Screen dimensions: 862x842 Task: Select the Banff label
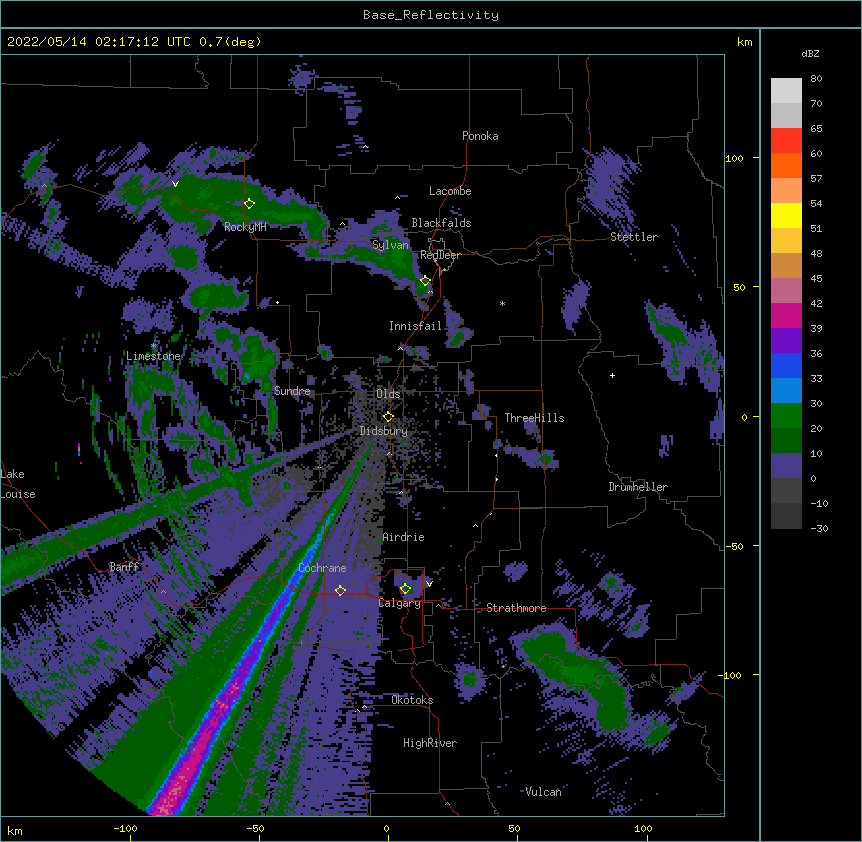[124, 567]
